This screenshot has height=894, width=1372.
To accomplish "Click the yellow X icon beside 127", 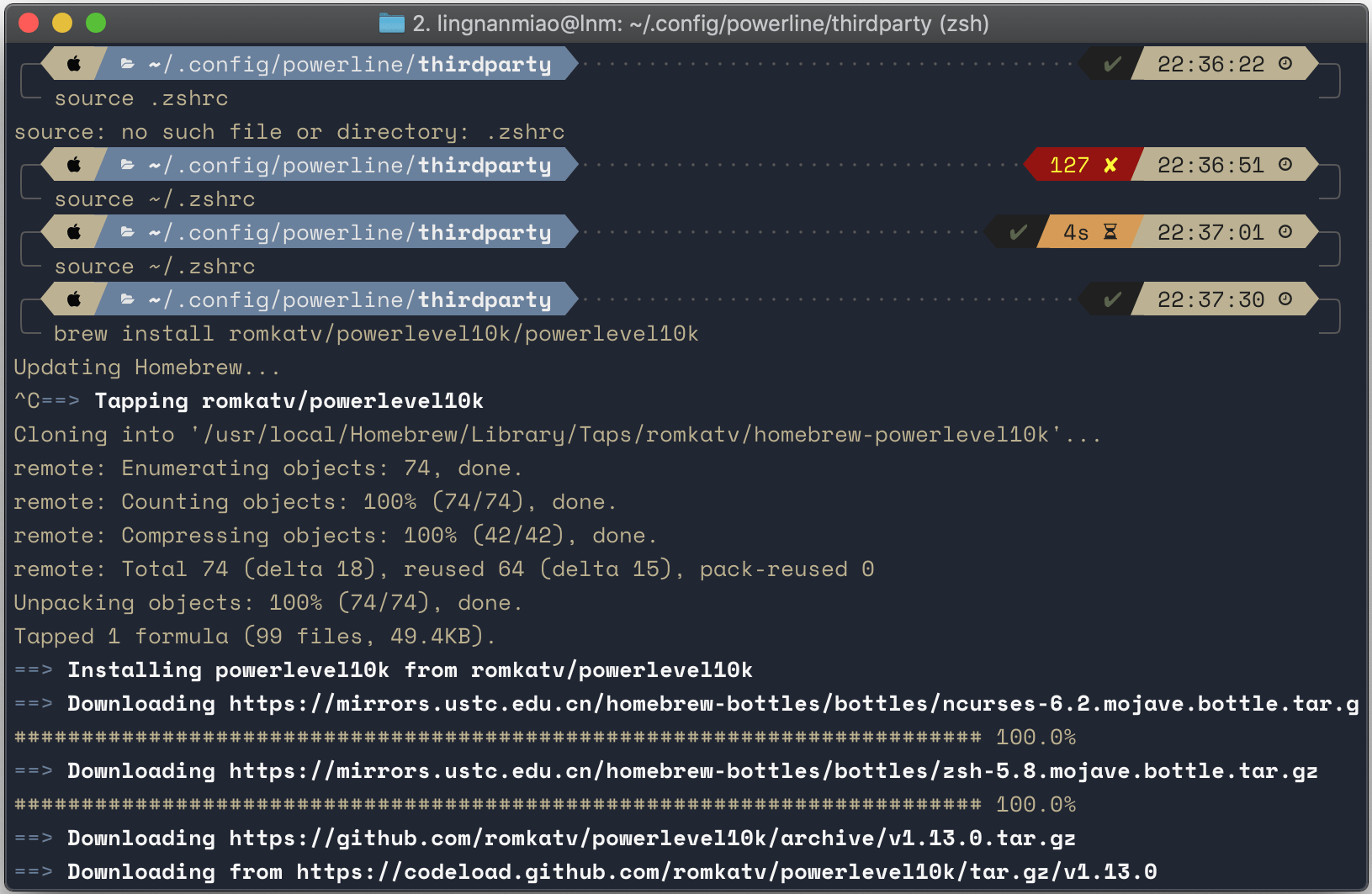I will click(x=1111, y=165).
